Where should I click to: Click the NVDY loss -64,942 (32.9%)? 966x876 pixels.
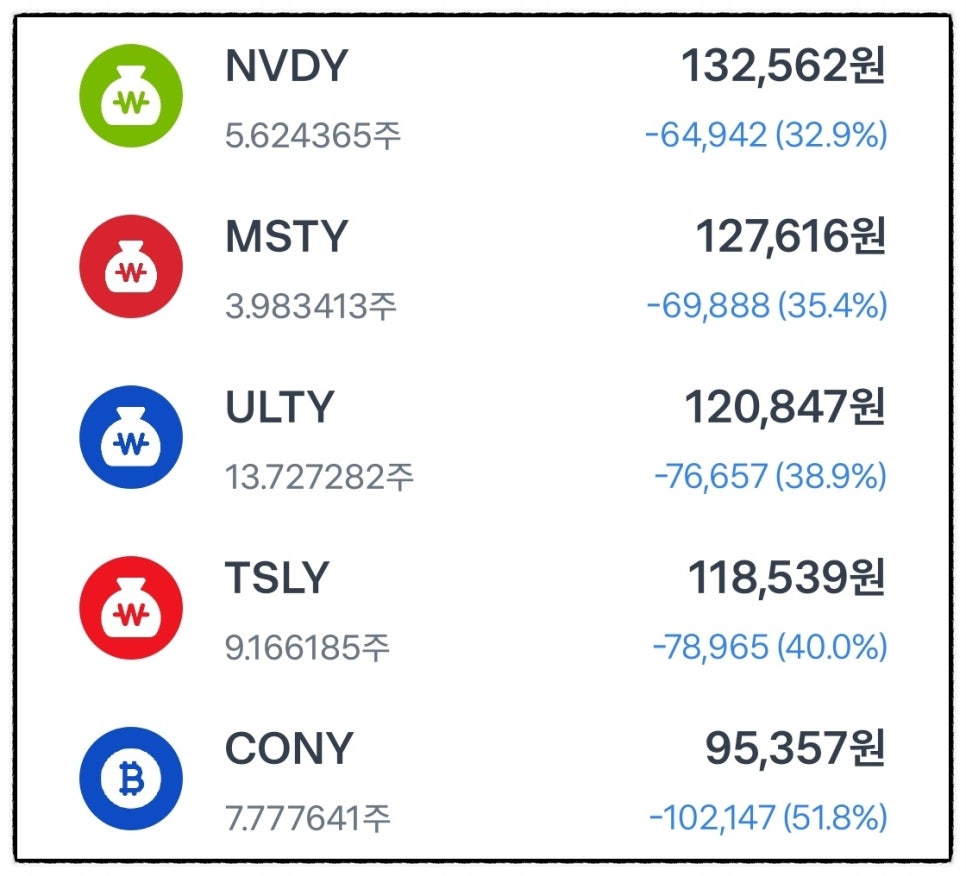pos(766,135)
